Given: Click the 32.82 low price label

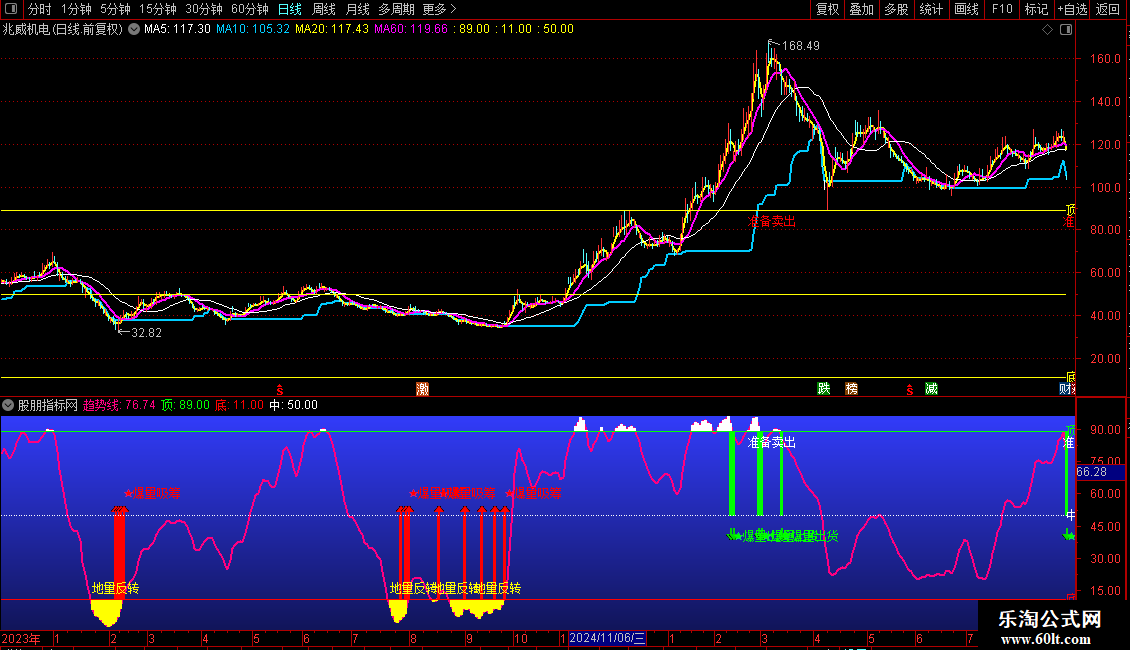Looking at the screenshot, I should (x=146, y=333).
